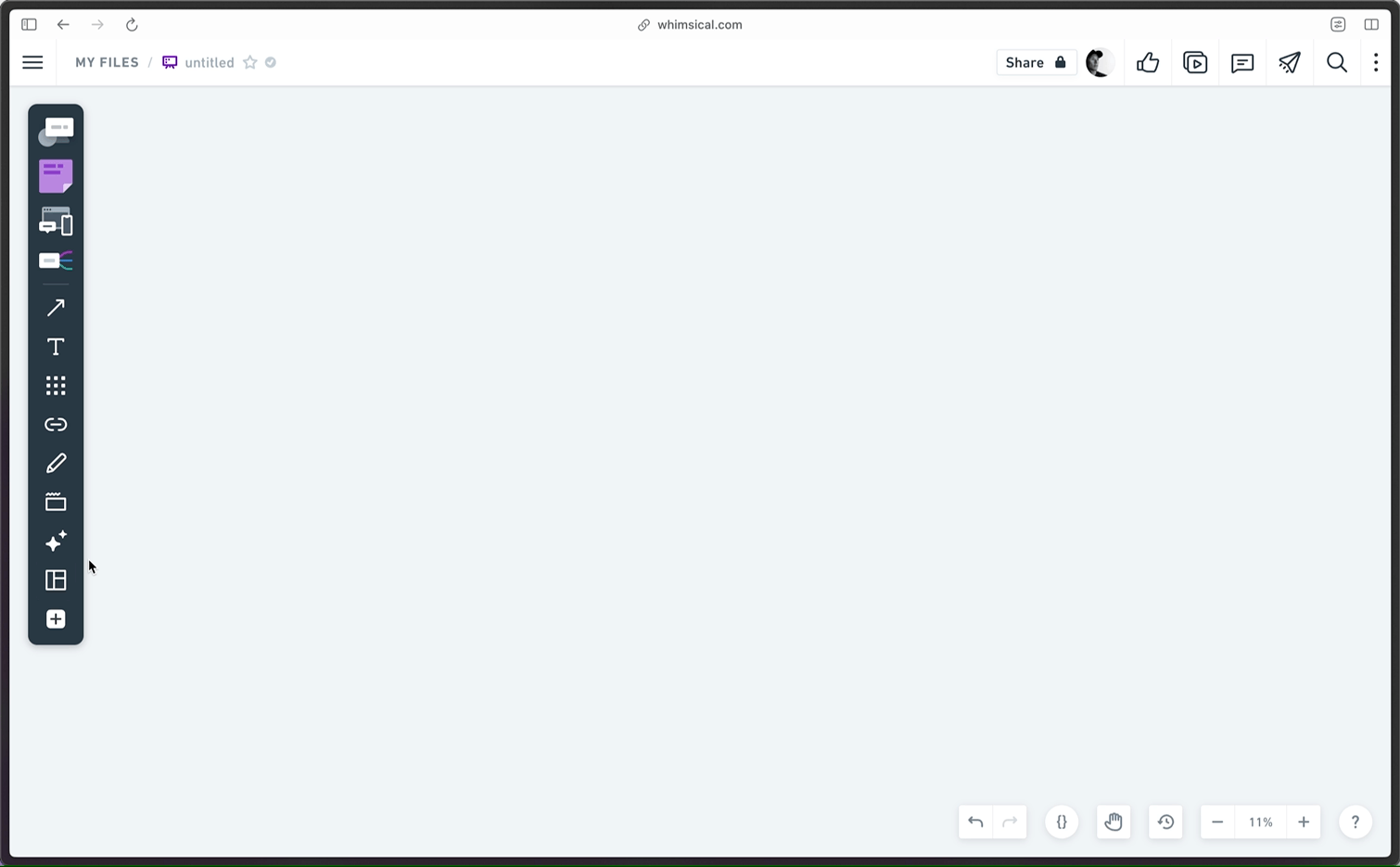
Task: Open the browser split view icon
Action: (x=1371, y=25)
